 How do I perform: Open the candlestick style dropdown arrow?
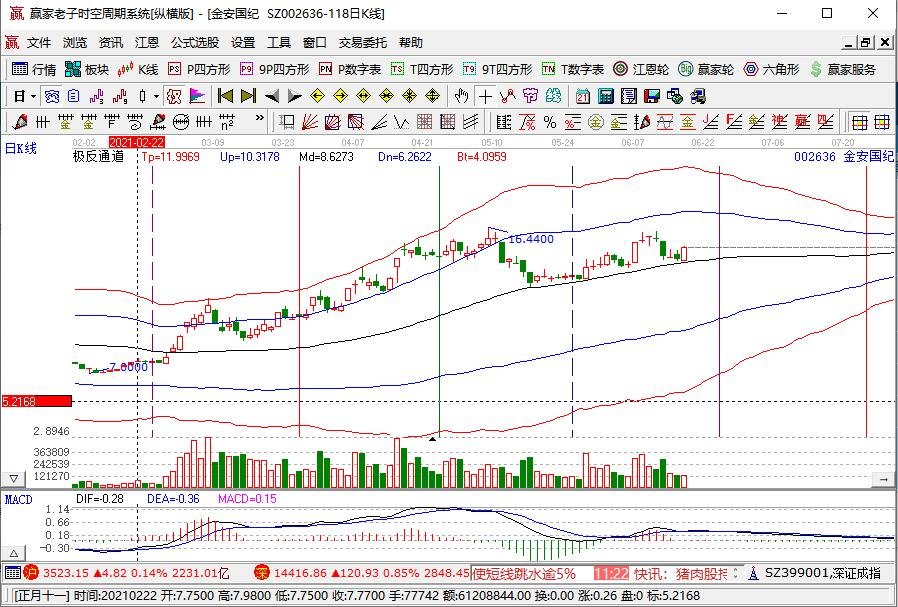coord(156,96)
